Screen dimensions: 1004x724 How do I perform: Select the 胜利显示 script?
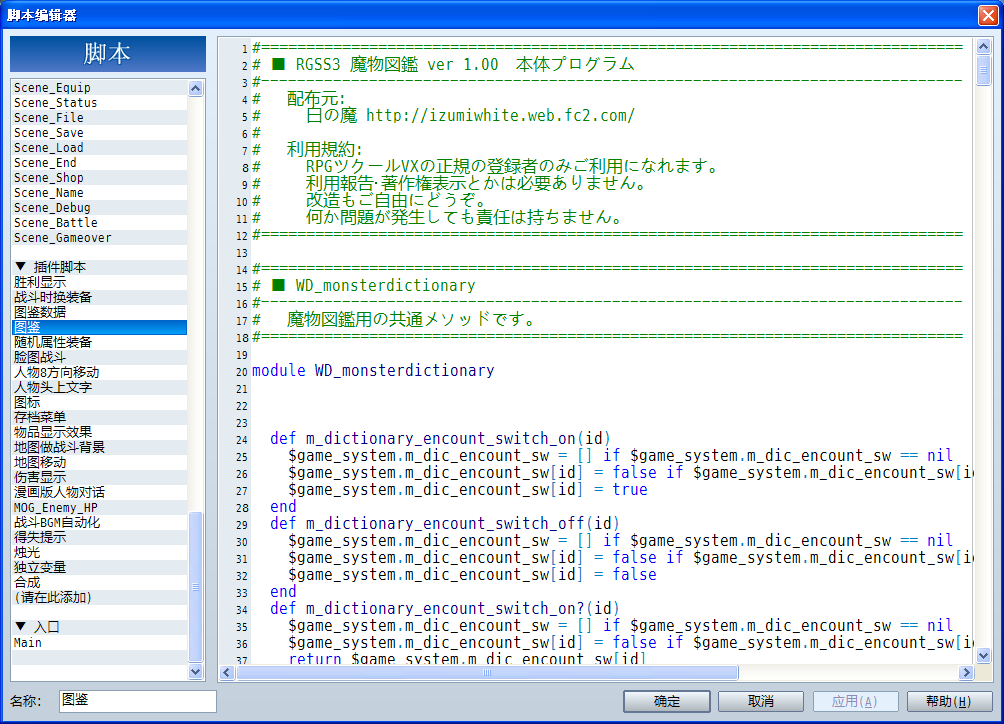point(99,282)
